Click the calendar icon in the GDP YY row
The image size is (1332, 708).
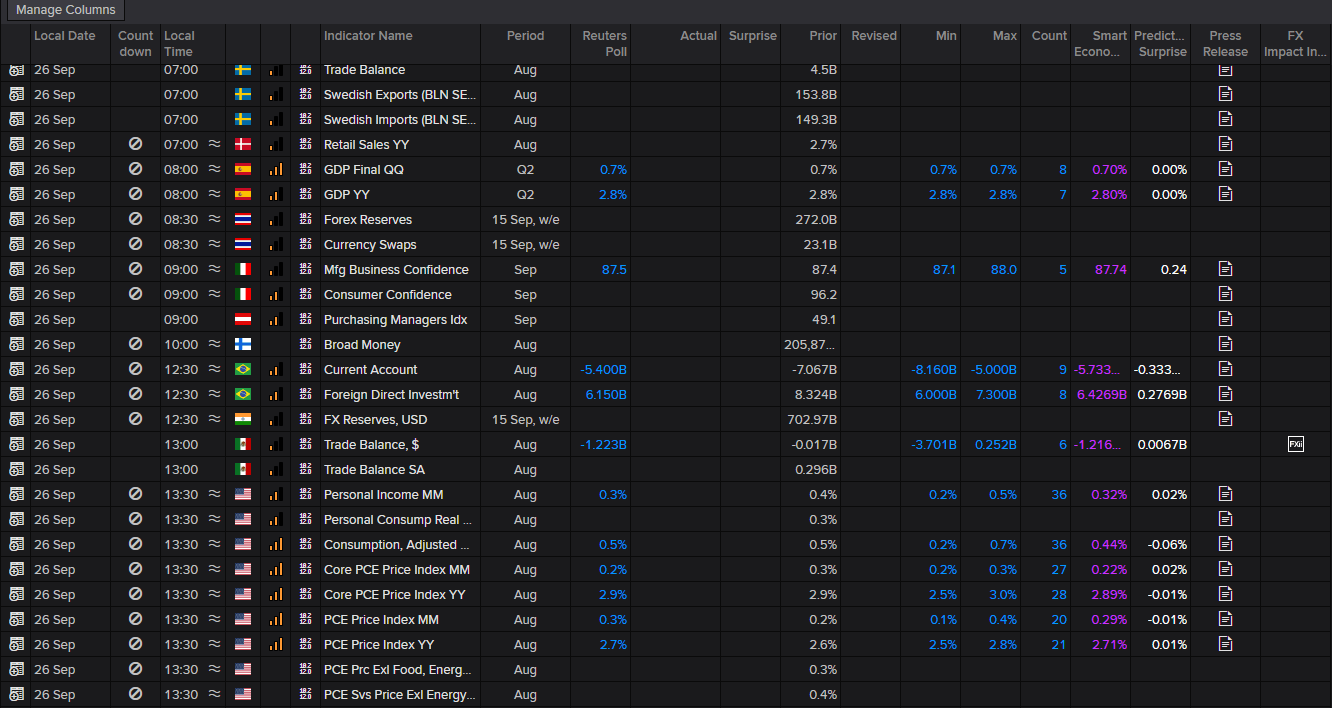[x=16, y=195]
